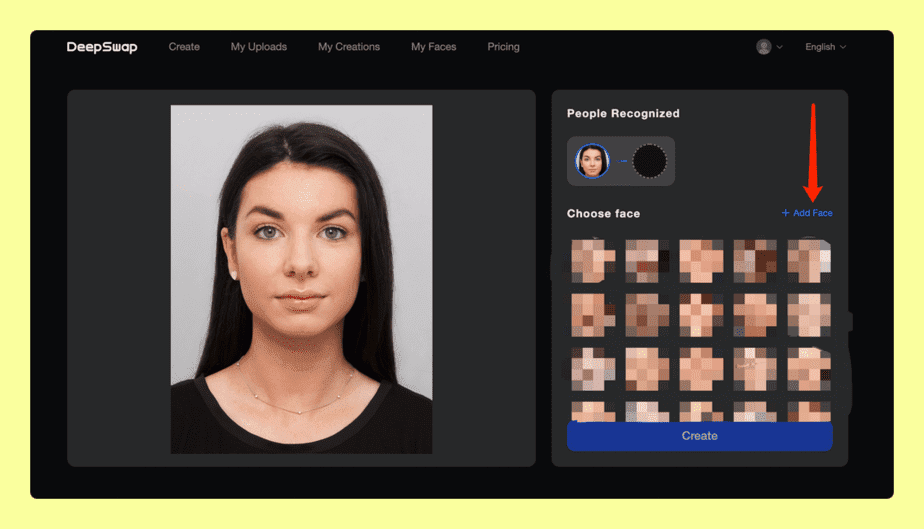Open the Pricing page
The height and width of the screenshot is (529, 924).
503,47
